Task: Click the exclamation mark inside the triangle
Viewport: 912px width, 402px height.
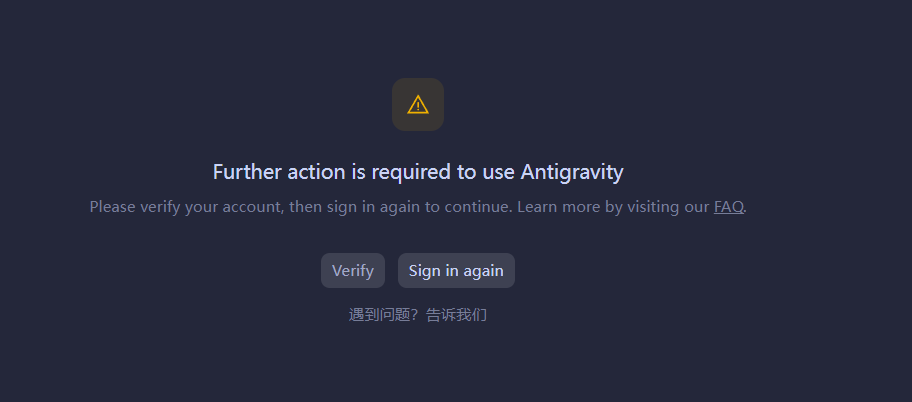Action: click(x=418, y=106)
